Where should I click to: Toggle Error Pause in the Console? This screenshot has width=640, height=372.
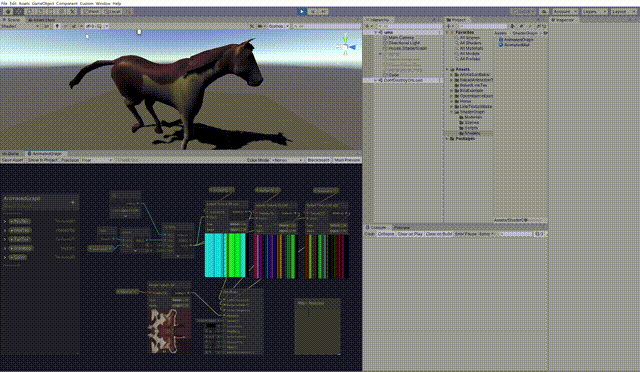(x=465, y=234)
